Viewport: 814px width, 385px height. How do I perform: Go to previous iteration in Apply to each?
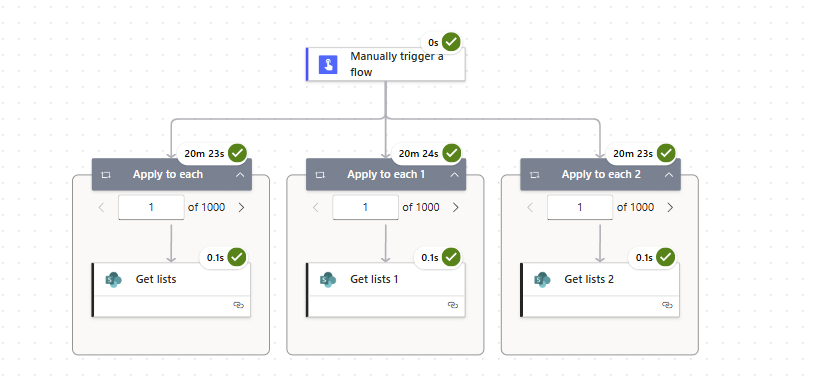point(101,208)
